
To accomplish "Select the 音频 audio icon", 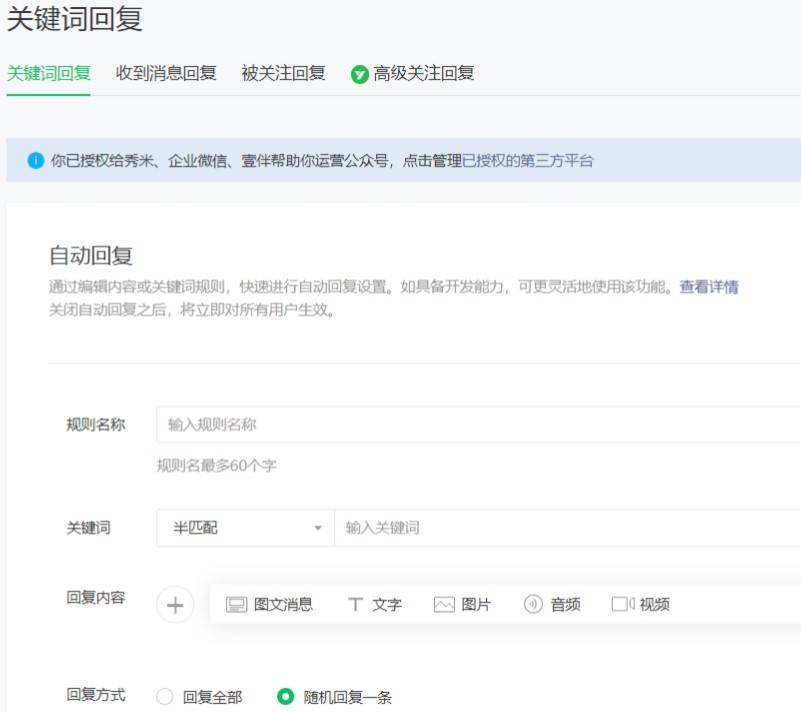I will (533, 604).
